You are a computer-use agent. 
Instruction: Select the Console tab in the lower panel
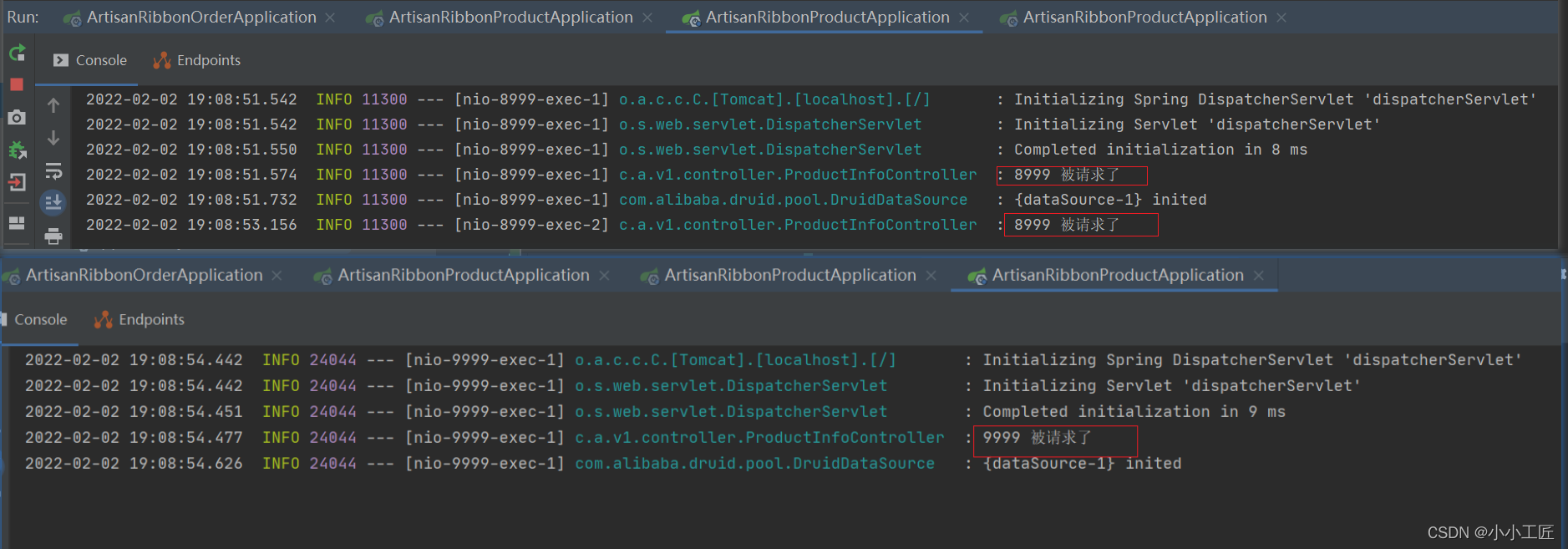pos(39,320)
